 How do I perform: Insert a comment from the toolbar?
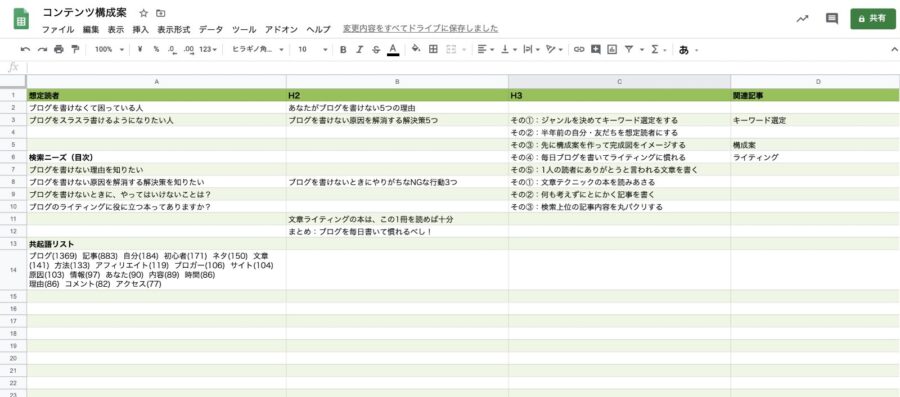pyautogui.click(x=596, y=50)
